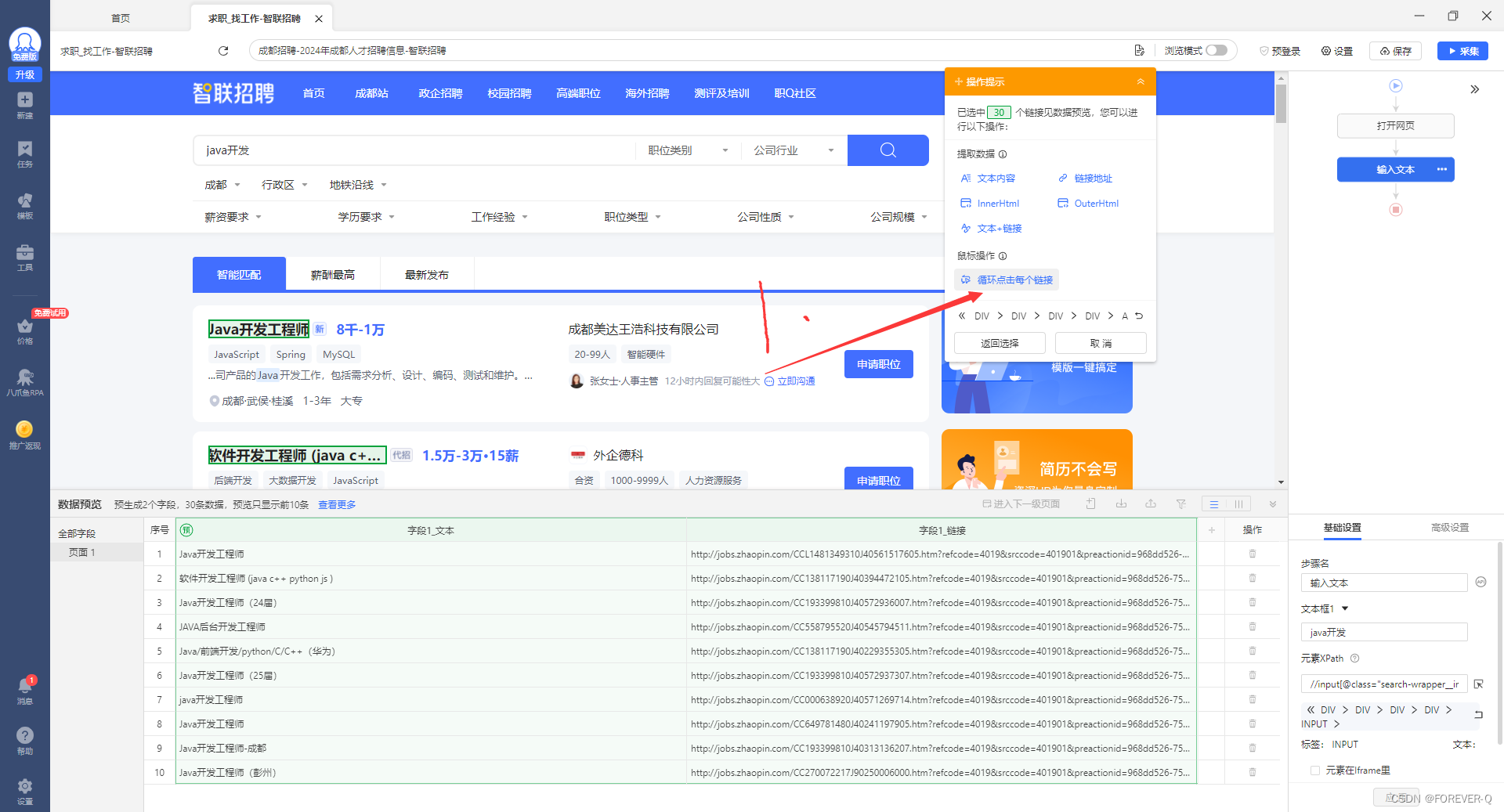Viewport: 1504px width, 812px height.
Task: Open the 薪资要求 filter dropdown
Action: point(233,217)
